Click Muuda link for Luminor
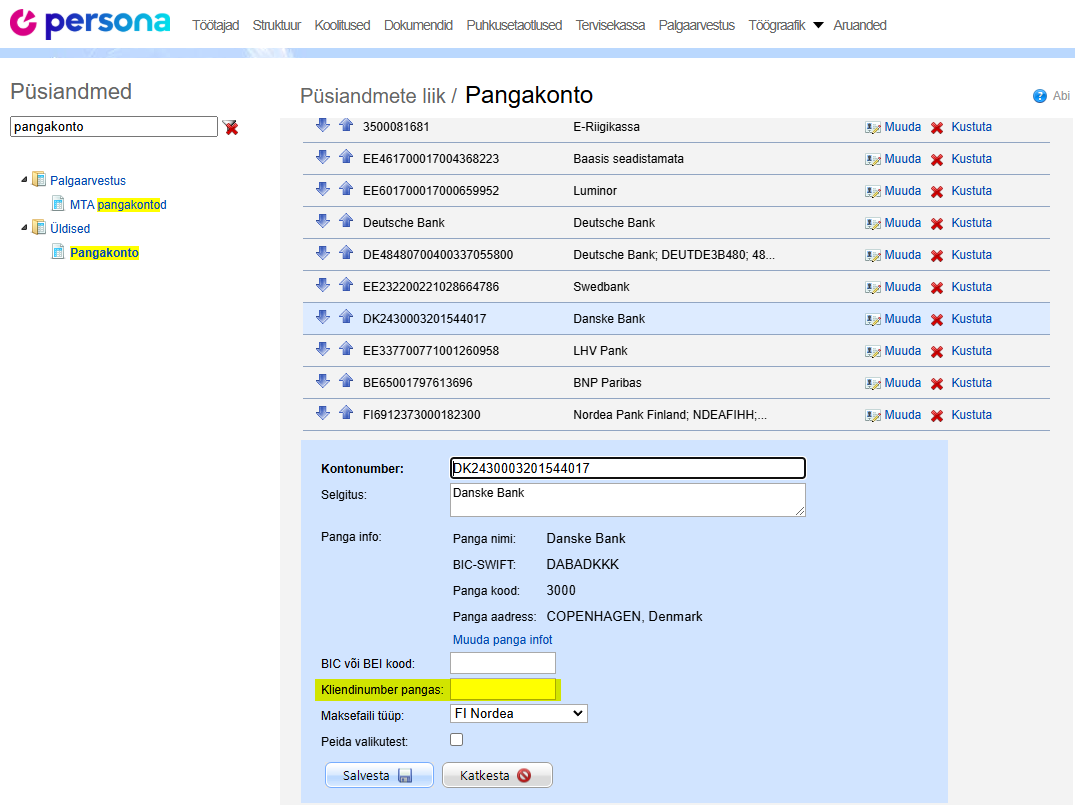The width and height of the screenshot is (1075, 805). click(x=902, y=191)
